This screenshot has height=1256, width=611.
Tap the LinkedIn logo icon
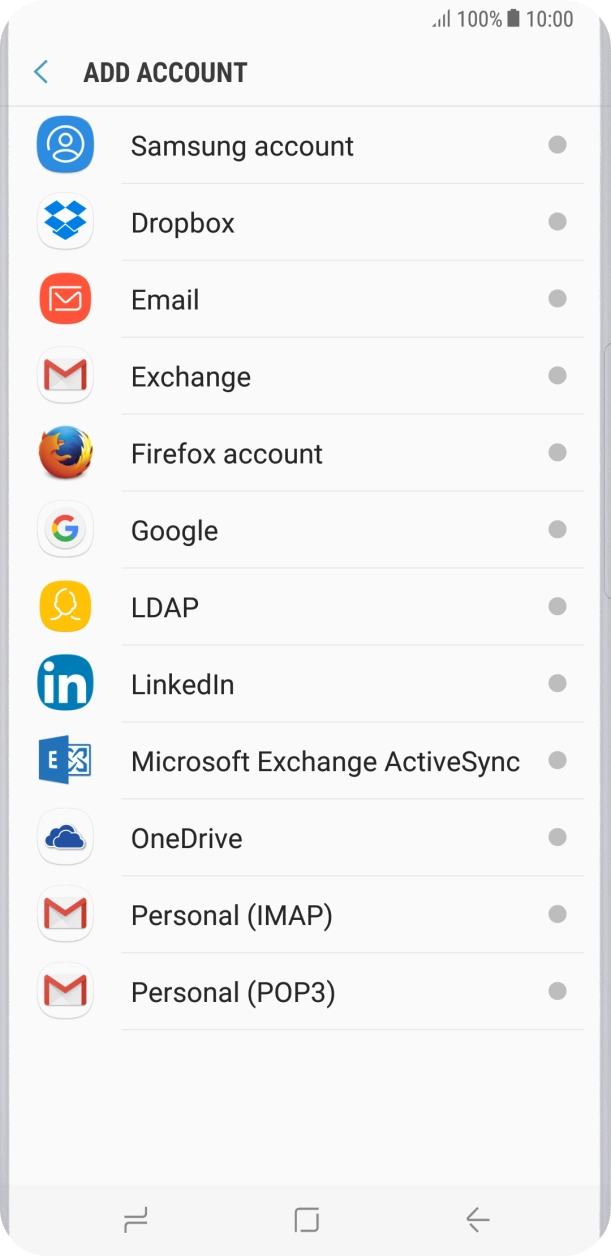(x=65, y=684)
